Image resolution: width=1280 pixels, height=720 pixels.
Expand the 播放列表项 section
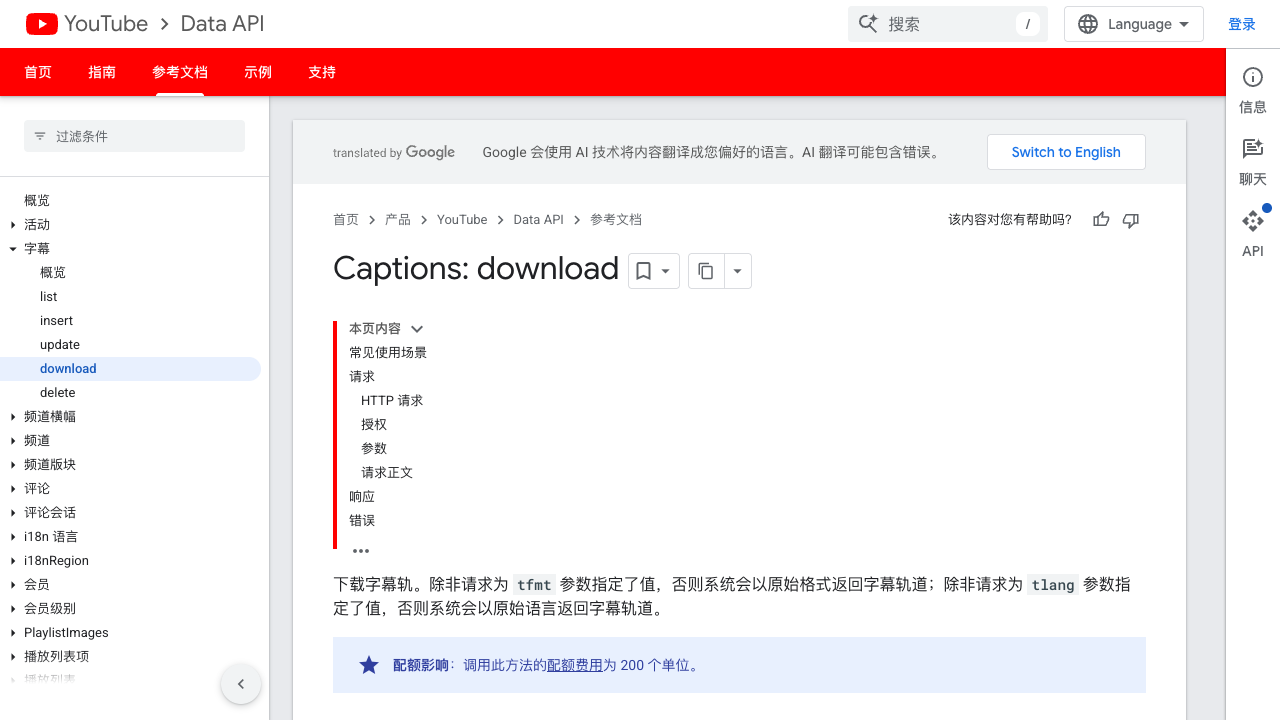coord(13,657)
